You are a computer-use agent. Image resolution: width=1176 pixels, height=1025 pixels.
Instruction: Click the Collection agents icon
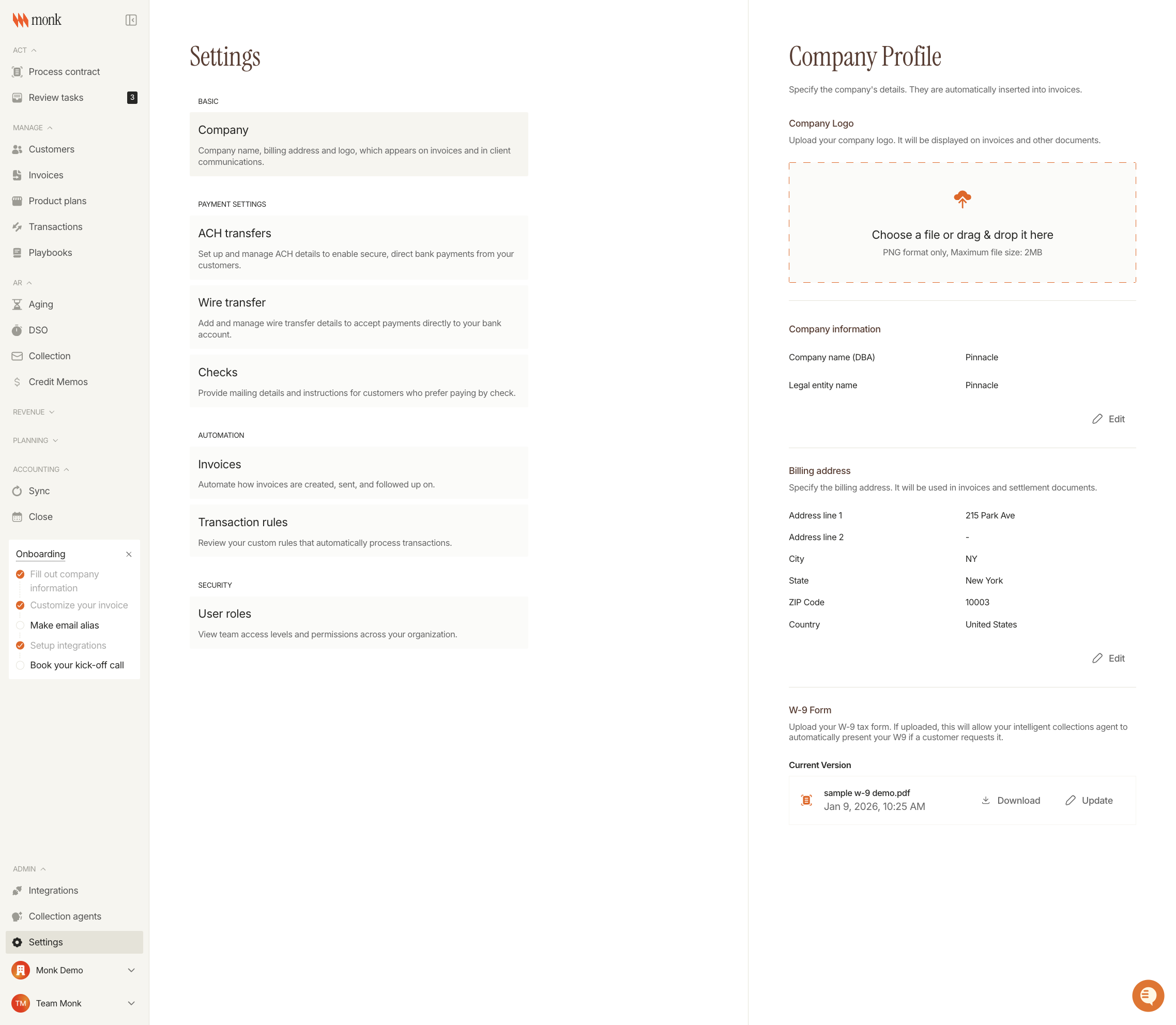point(18,916)
